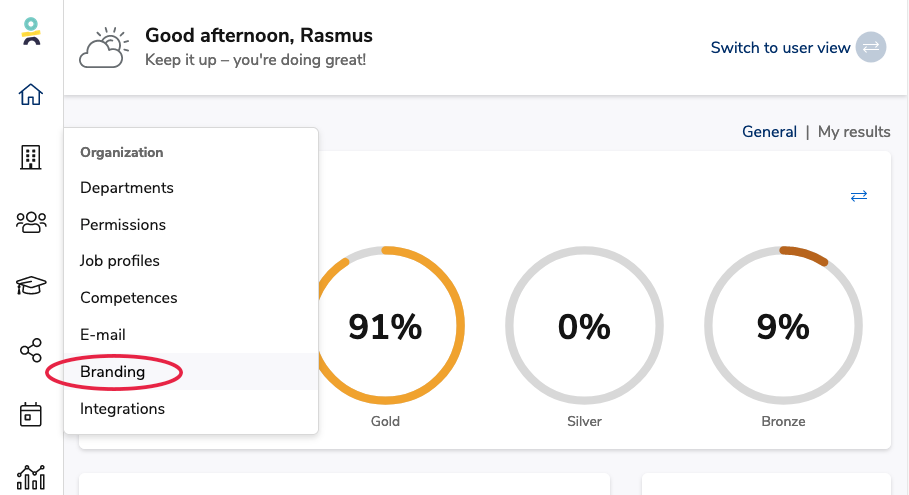The image size is (909, 495).
Task: Select the graduation cap Learning icon
Action: tap(31, 285)
